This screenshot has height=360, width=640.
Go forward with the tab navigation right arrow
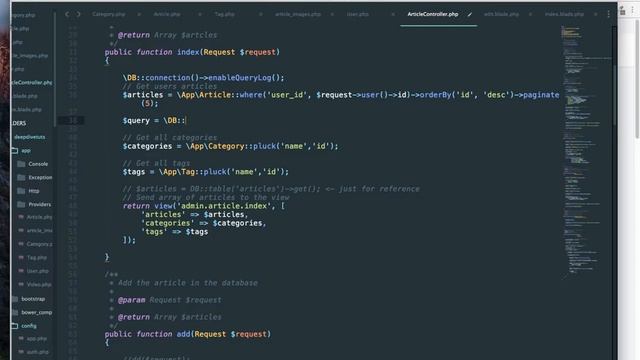point(78,14)
